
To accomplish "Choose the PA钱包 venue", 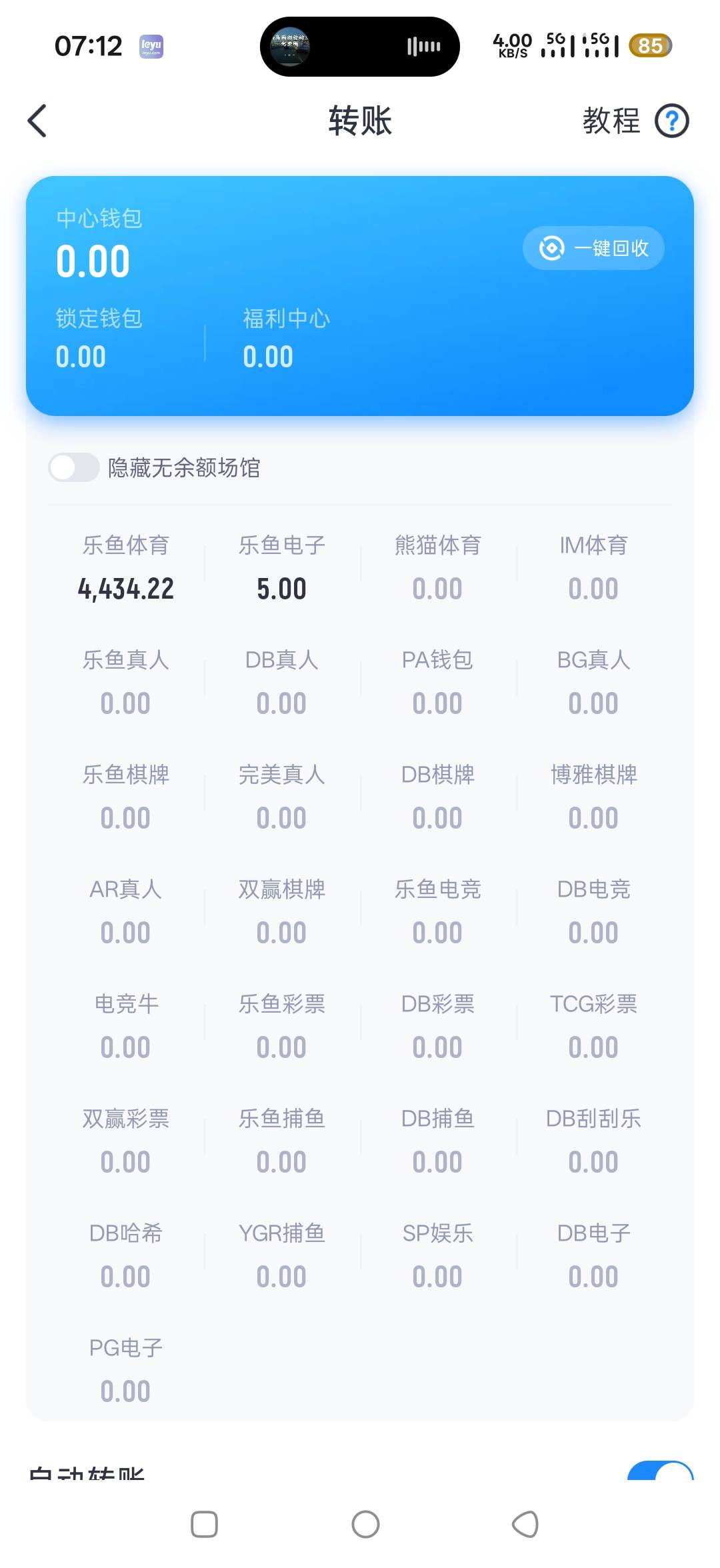I will [x=437, y=683].
